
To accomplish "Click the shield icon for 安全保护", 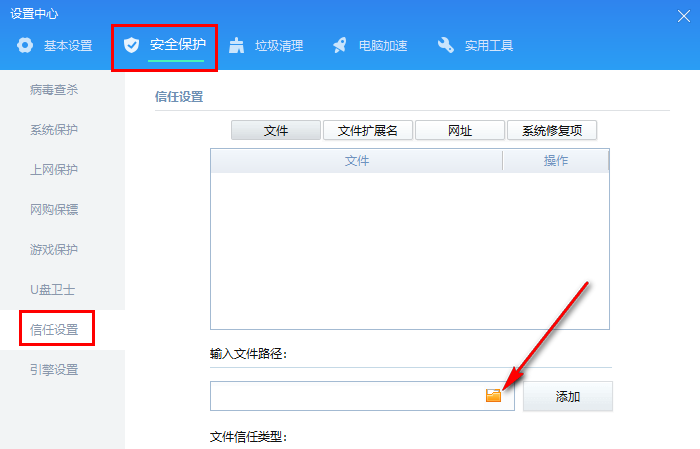I will 131,45.
